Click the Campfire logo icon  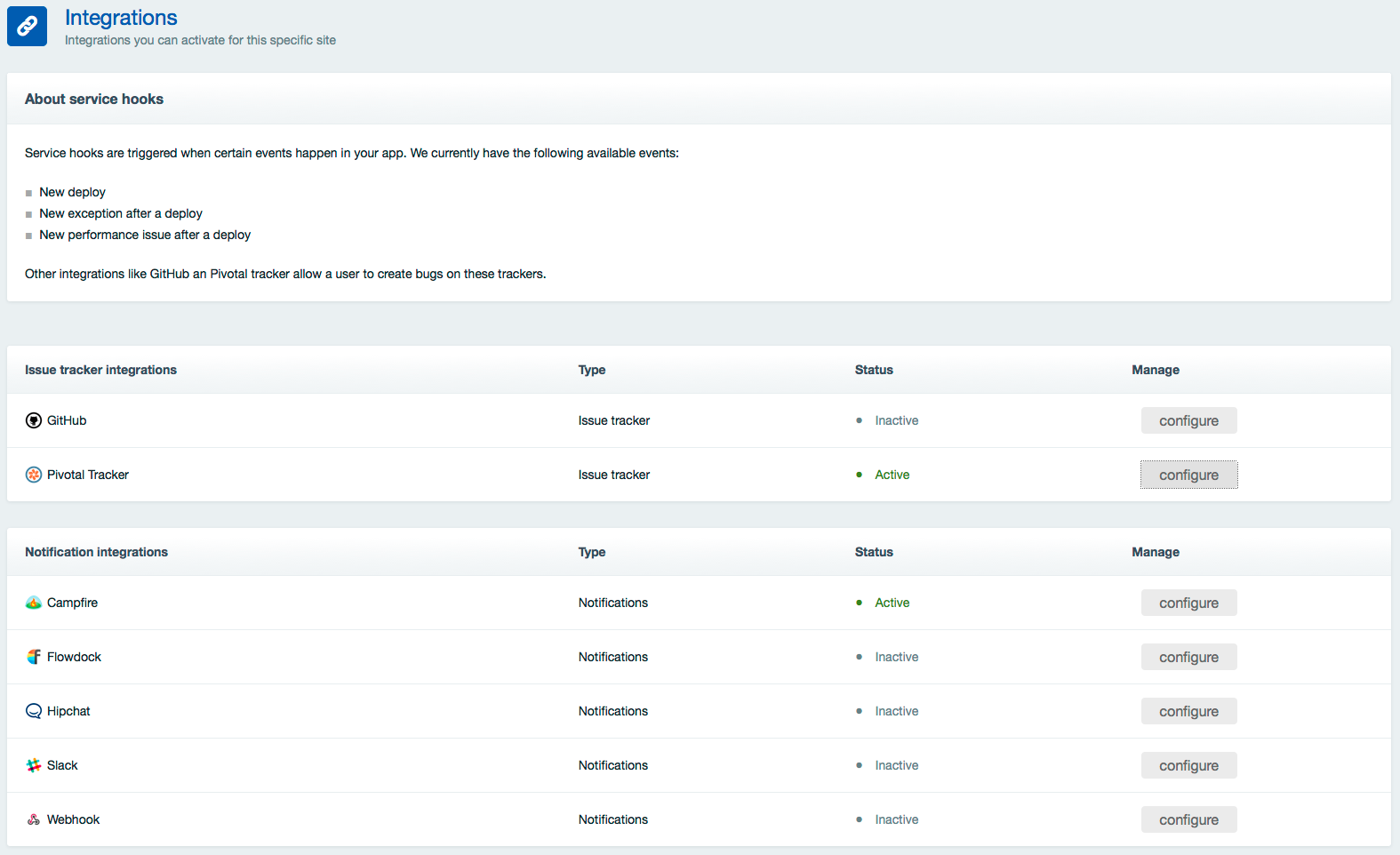coord(34,603)
